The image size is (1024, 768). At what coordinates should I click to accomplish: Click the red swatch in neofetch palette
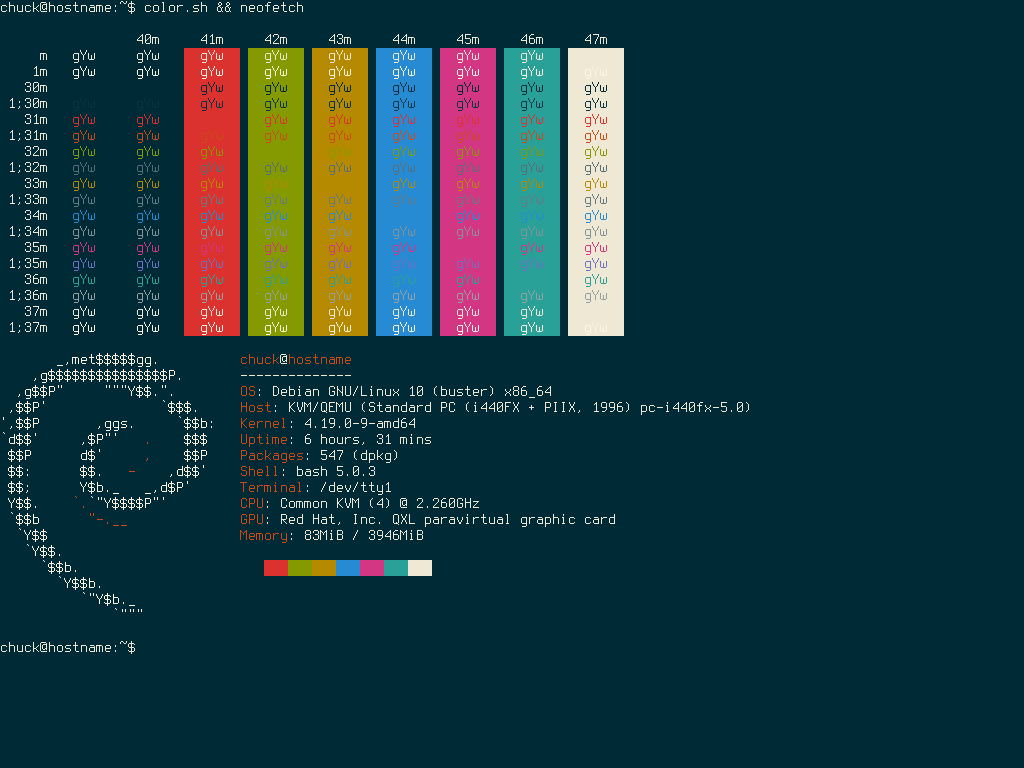(x=276, y=568)
